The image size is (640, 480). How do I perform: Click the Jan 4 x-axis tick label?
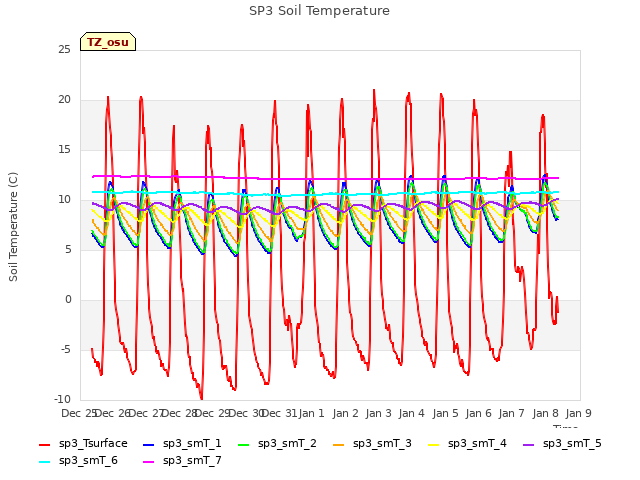click(x=411, y=413)
